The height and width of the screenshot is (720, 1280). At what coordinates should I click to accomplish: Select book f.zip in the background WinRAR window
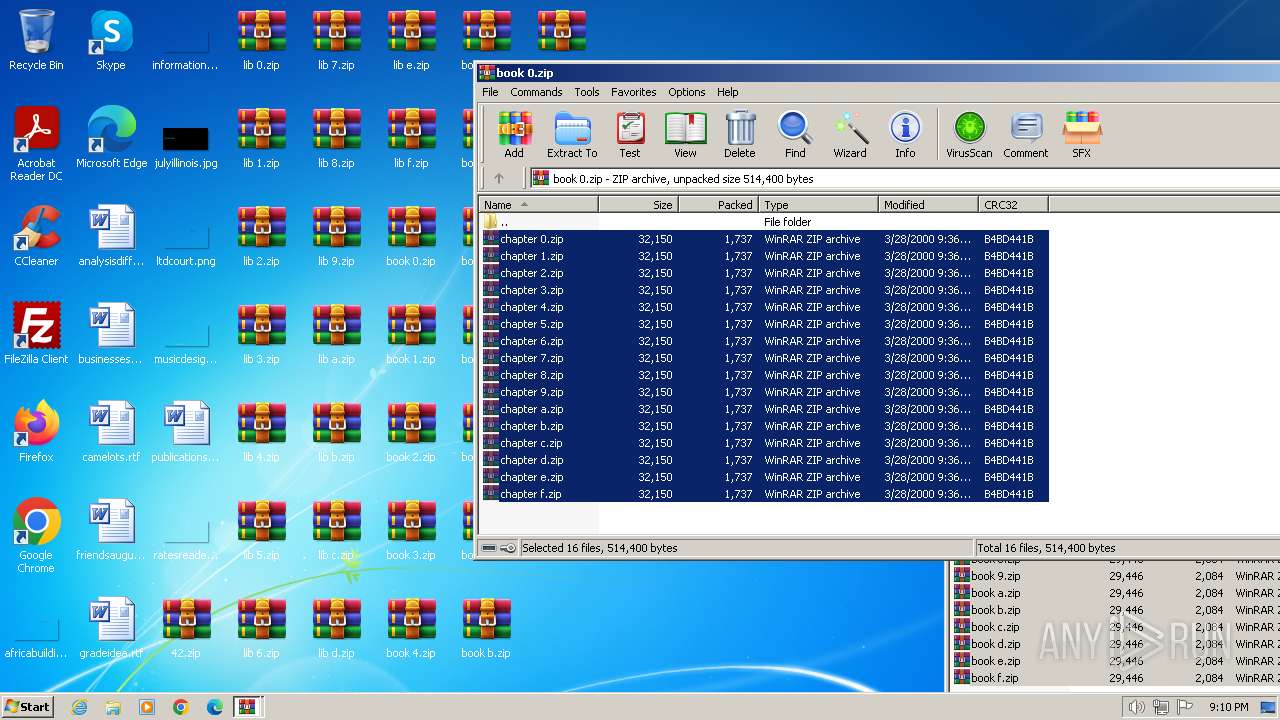(x=1115, y=678)
